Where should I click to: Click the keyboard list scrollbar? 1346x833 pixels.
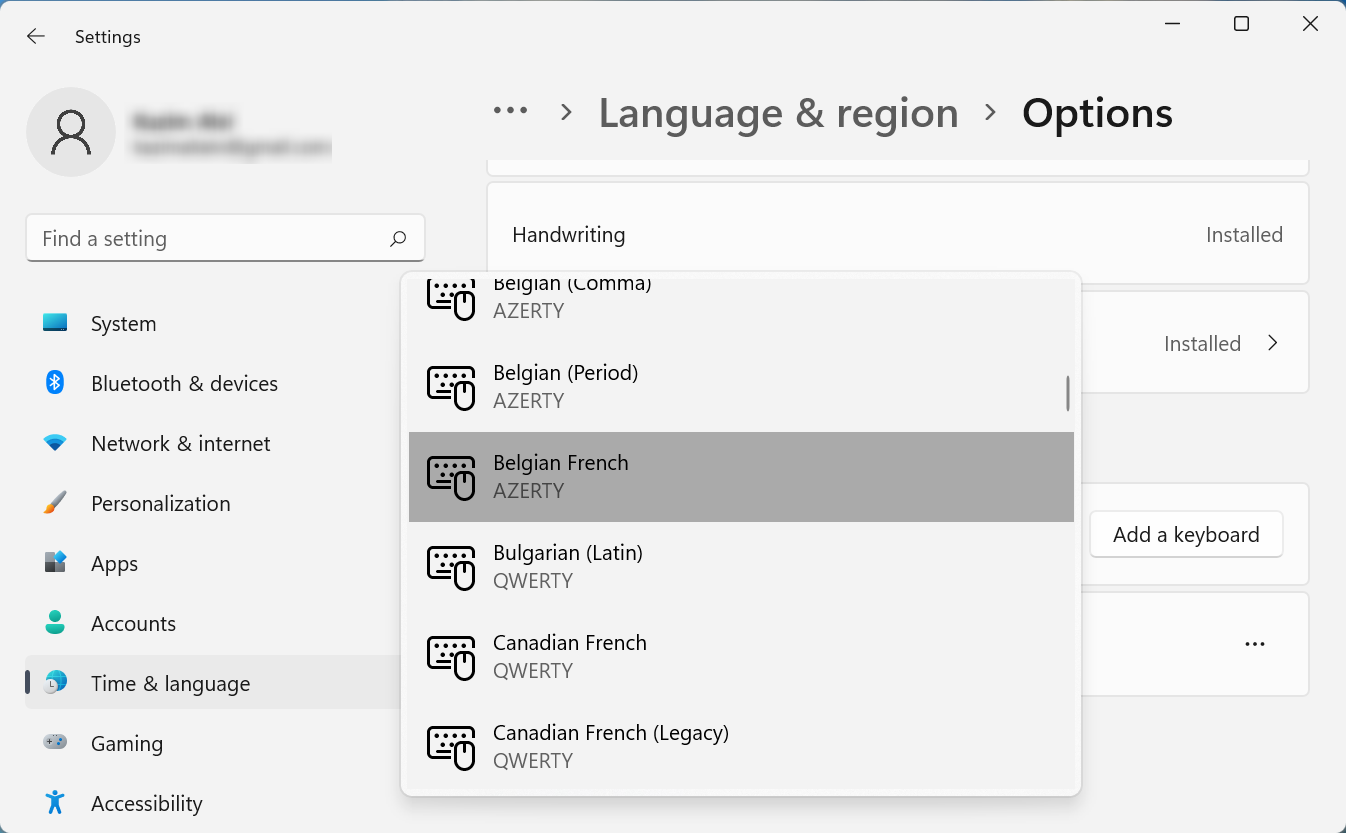1067,390
